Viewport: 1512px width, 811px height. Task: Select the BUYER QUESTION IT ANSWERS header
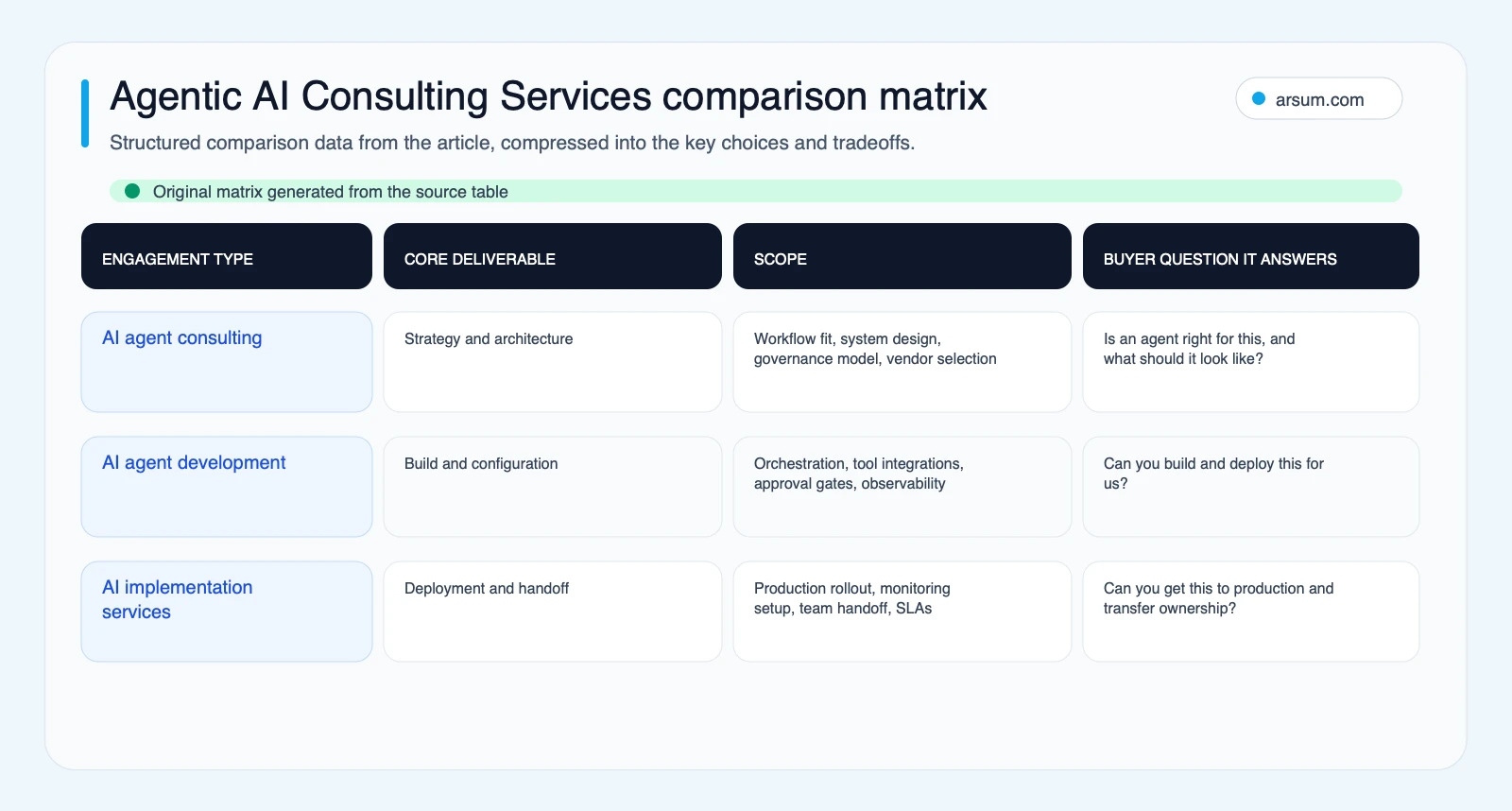[x=1251, y=256]
